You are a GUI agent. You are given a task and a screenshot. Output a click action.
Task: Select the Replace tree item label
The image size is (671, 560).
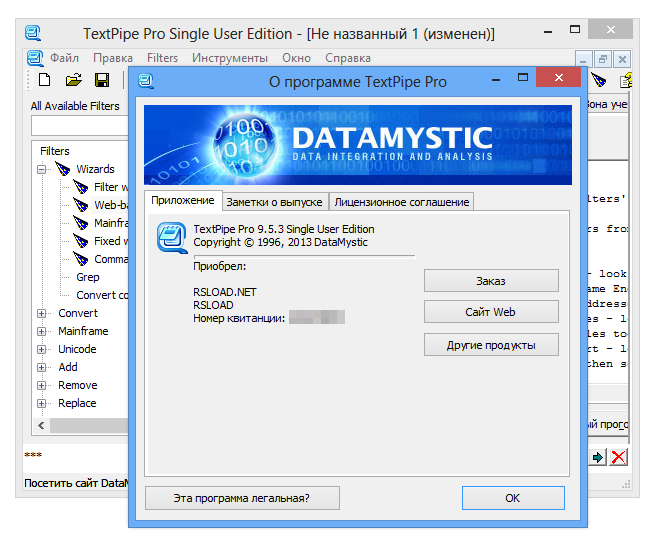click(77, 403)
